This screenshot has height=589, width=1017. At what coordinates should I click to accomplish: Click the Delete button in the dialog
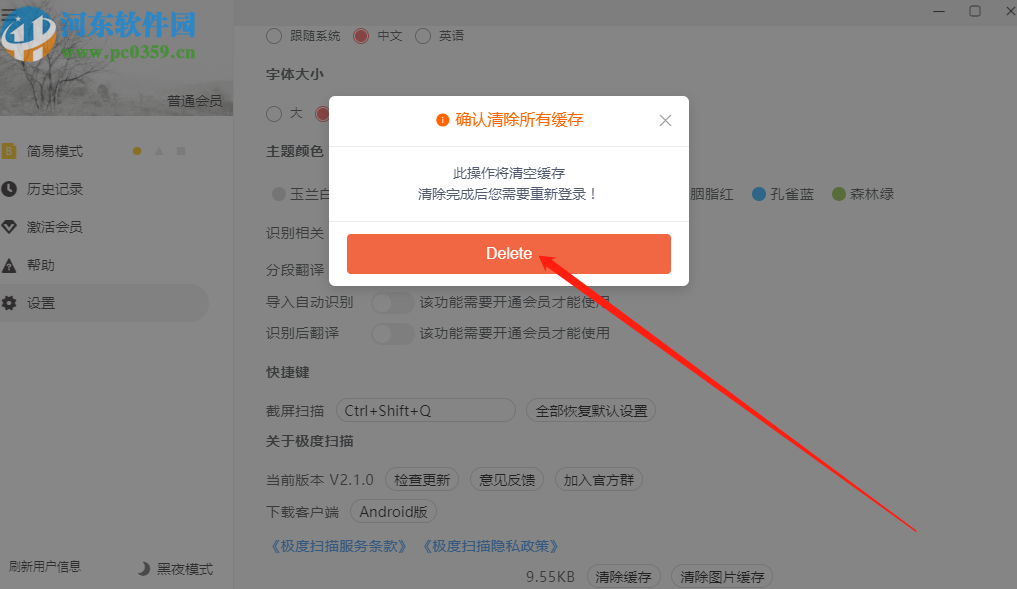[x=509, y=254]
